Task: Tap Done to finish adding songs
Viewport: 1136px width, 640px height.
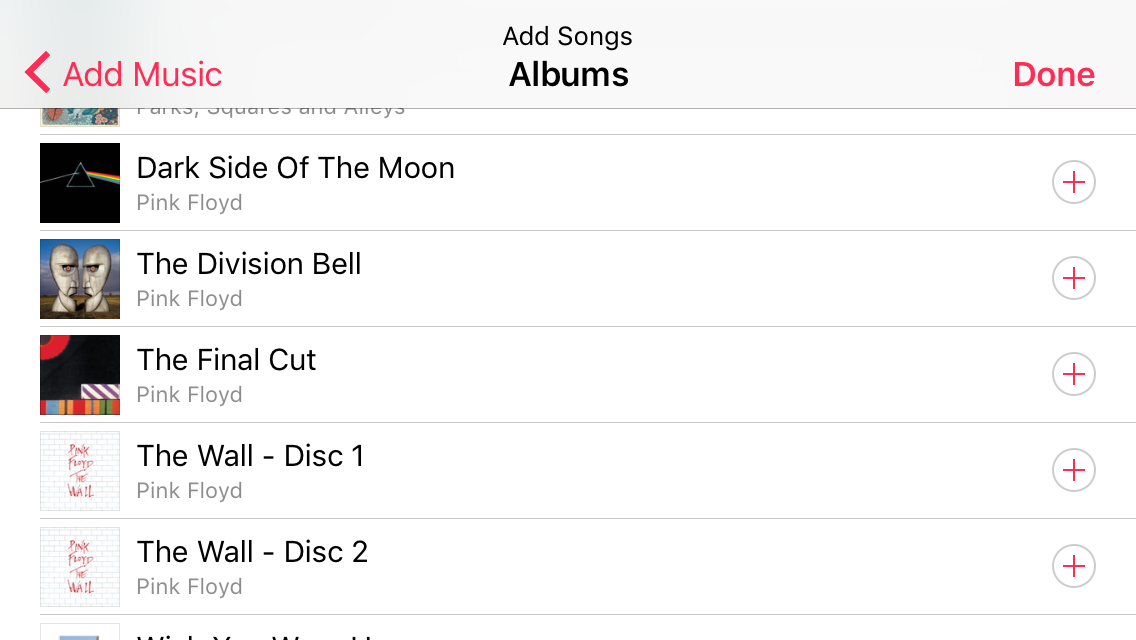Action: [x=1053, y=74]
